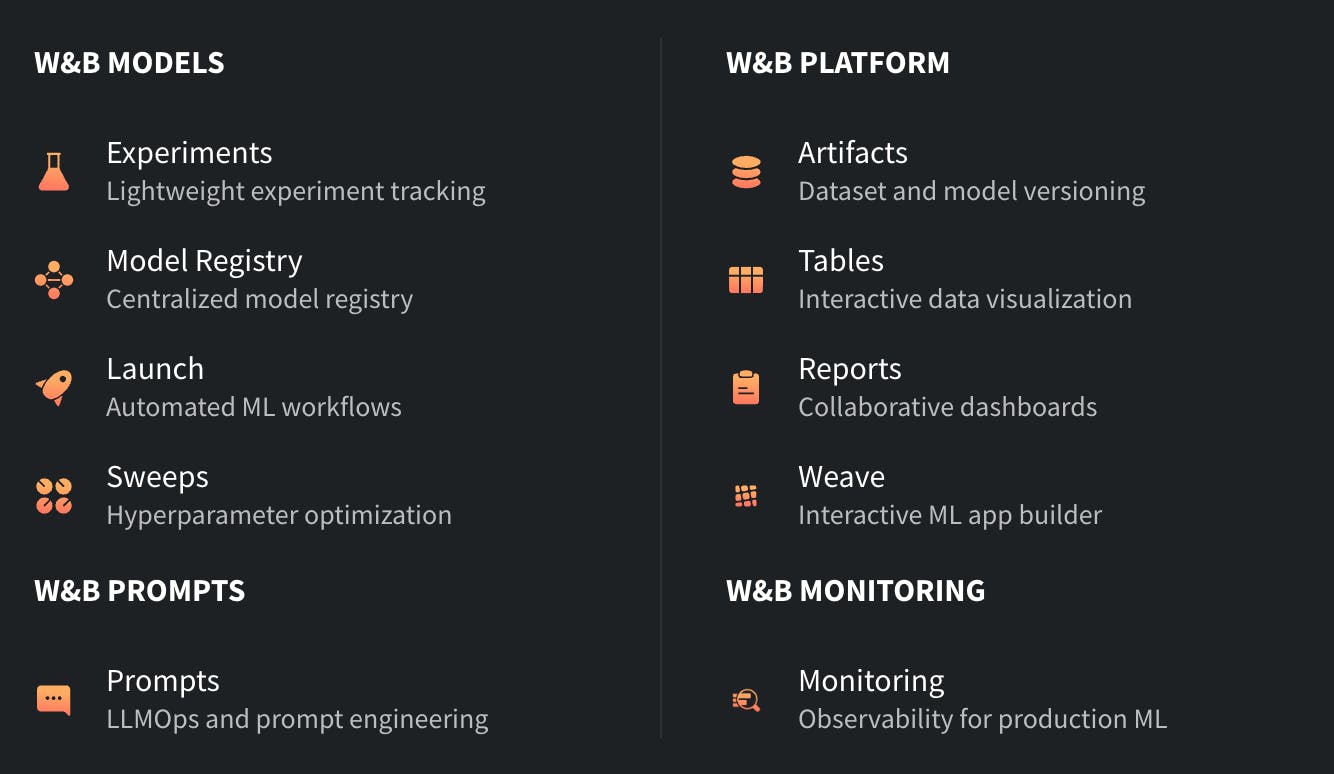This screenshot has width=1334, height=774.
Task: Click the Tables grid icon
Action: 746,280
